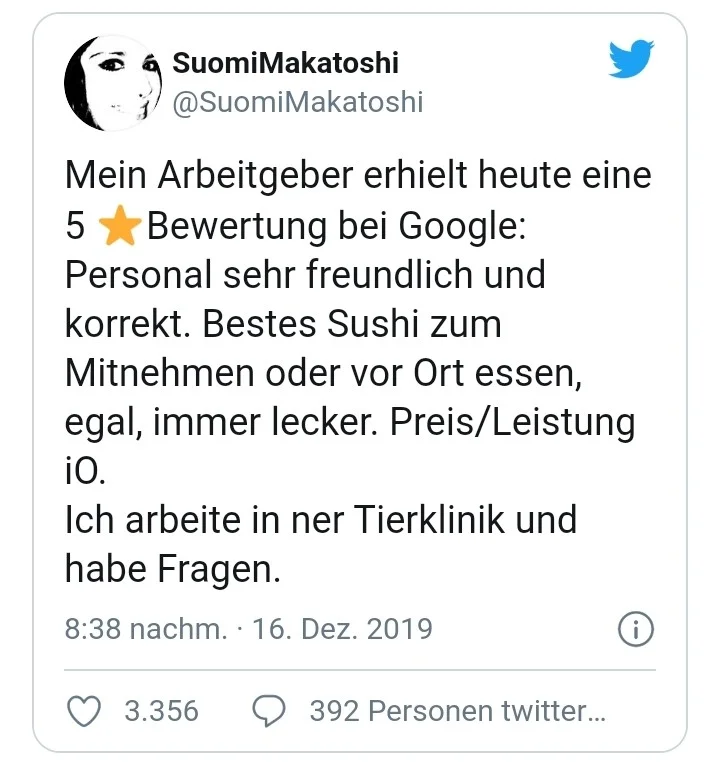Image resolution: width=716 pixels, height=762 pixels.
Task: Click the "Mitnehmen" word in the tweet
Action: pos(157,374)
